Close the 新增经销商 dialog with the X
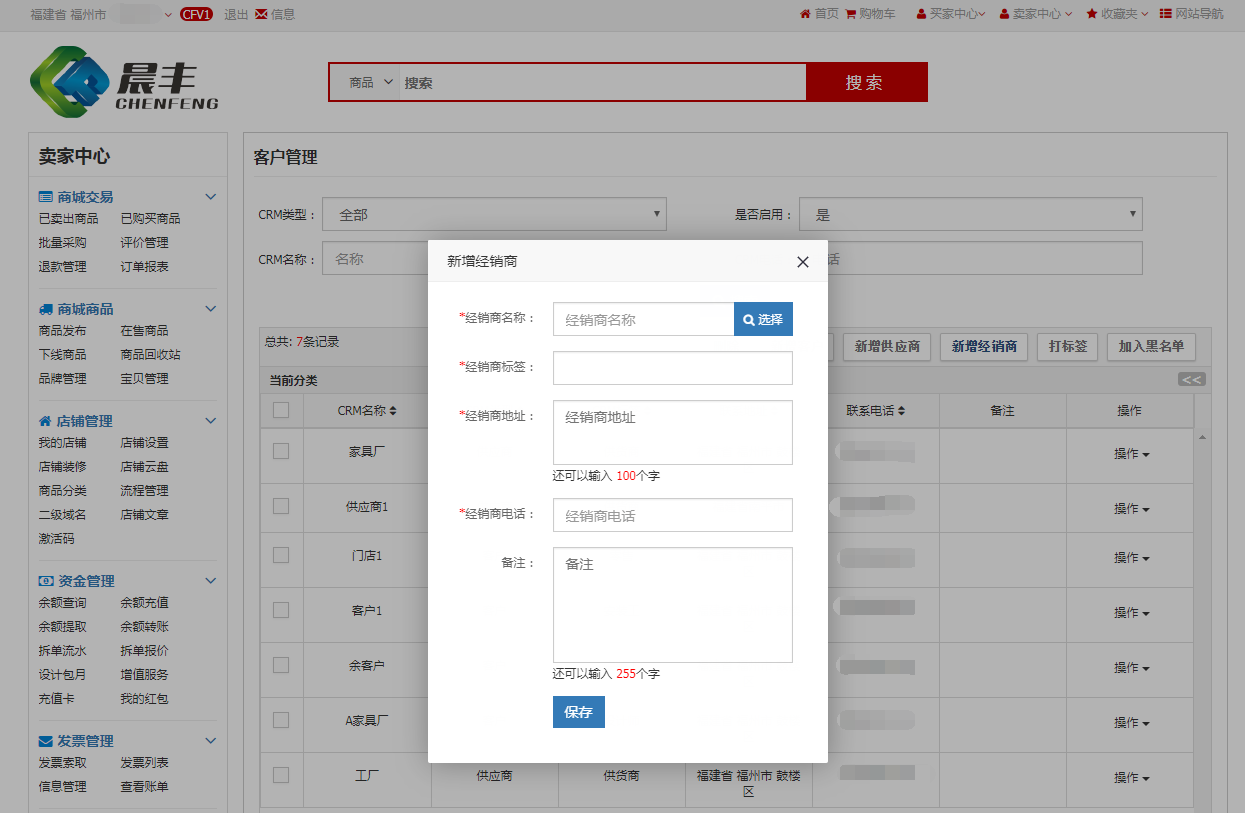Viewport: 1245px width, 813px height. tap(802, 262)
